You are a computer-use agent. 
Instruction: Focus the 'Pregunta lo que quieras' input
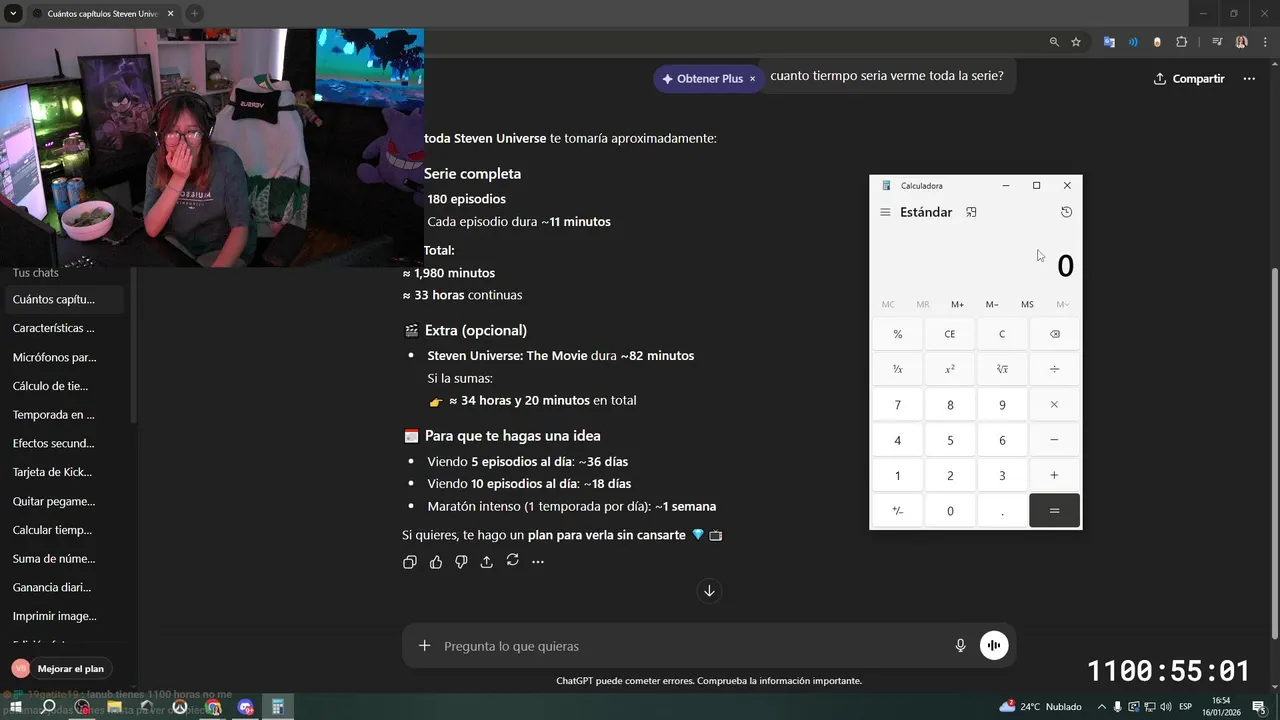690,646
